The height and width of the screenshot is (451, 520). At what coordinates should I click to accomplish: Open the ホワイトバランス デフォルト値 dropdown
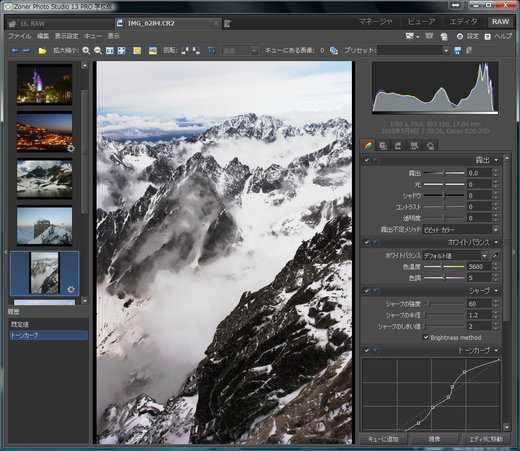click(455, 256)
